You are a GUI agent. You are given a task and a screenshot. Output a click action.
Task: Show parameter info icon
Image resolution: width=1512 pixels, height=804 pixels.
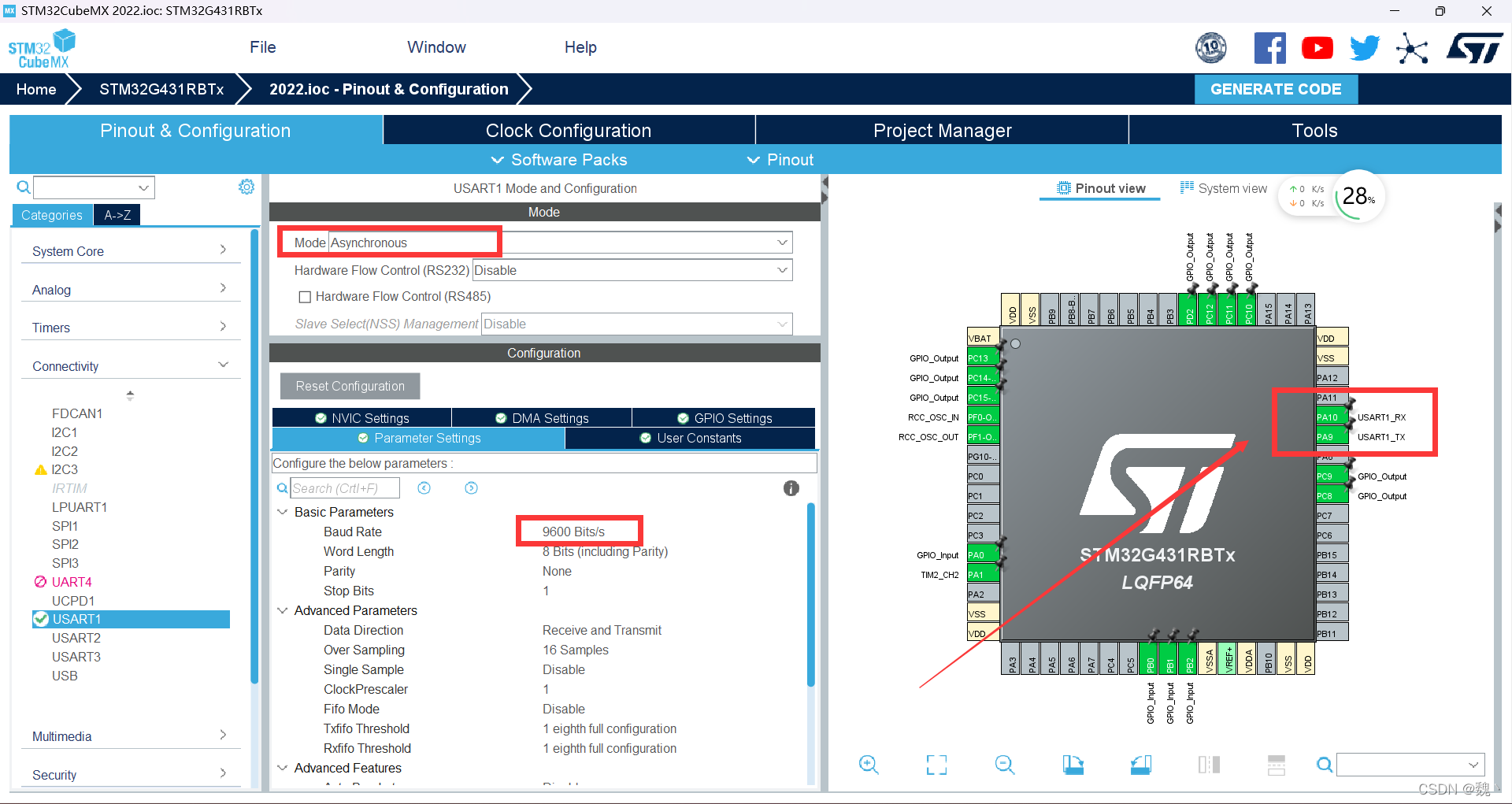click(791, 488)
